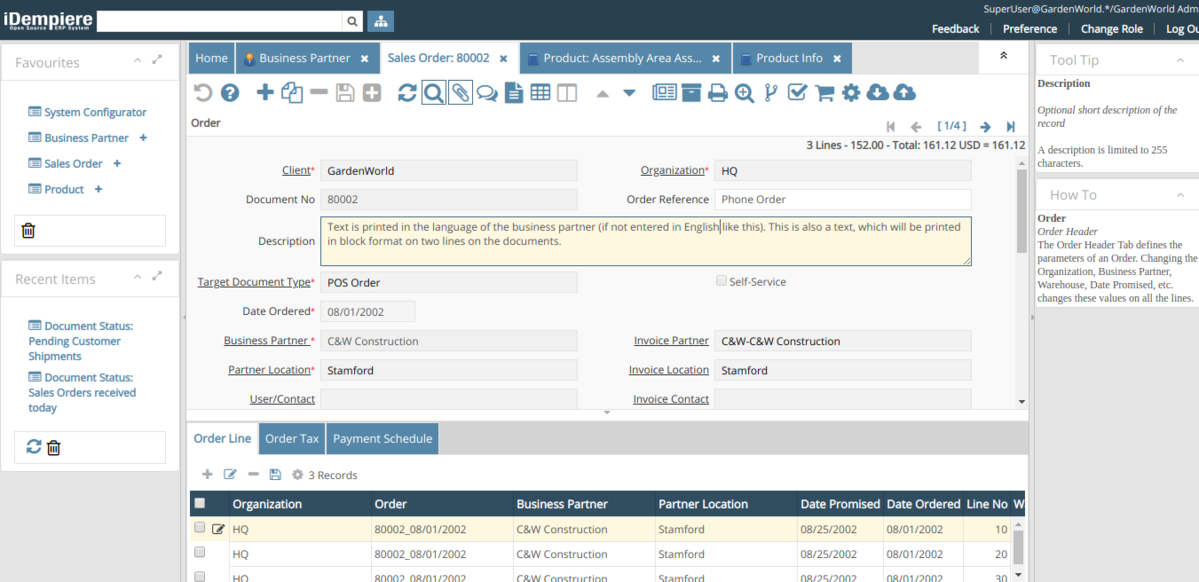Image resolution: width=1199 pixels, height=582 pixels.
Task: Click the Help question mark icon
Action: pyautogui.click(x=230, y=93)
